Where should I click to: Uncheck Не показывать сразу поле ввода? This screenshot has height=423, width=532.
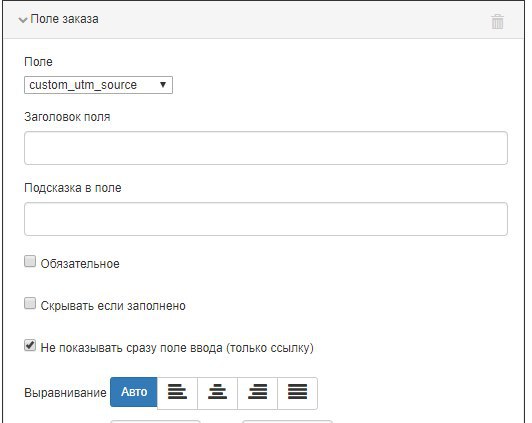pos(30,345)
